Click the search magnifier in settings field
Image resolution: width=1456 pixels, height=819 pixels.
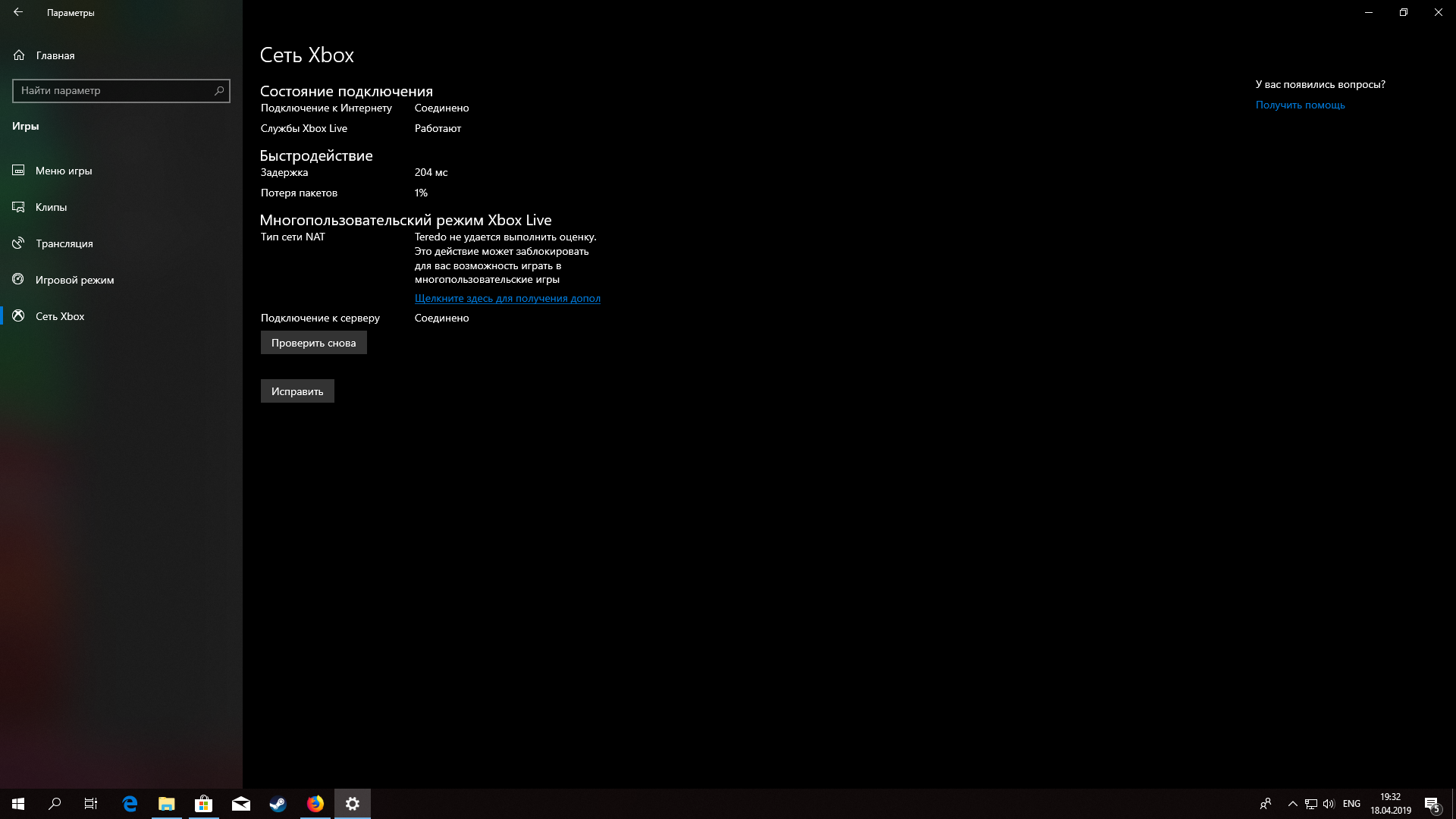219,90
